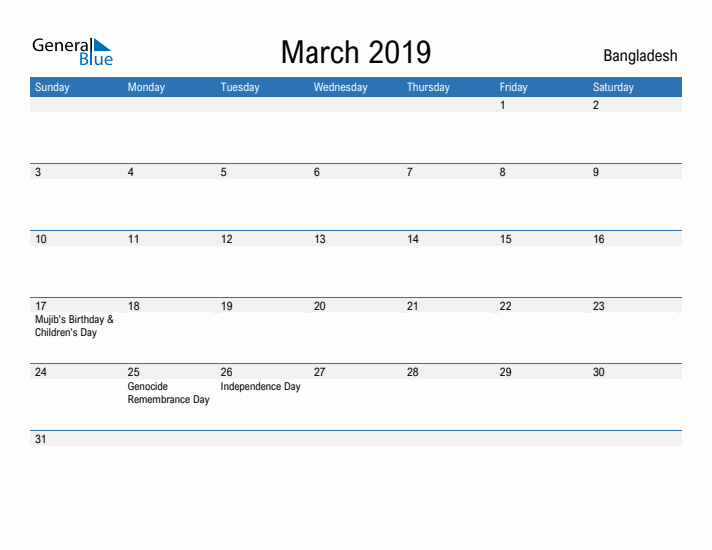Select date 25 on Monday
This screenshot has height=550, width=712.
pos(134,372)
